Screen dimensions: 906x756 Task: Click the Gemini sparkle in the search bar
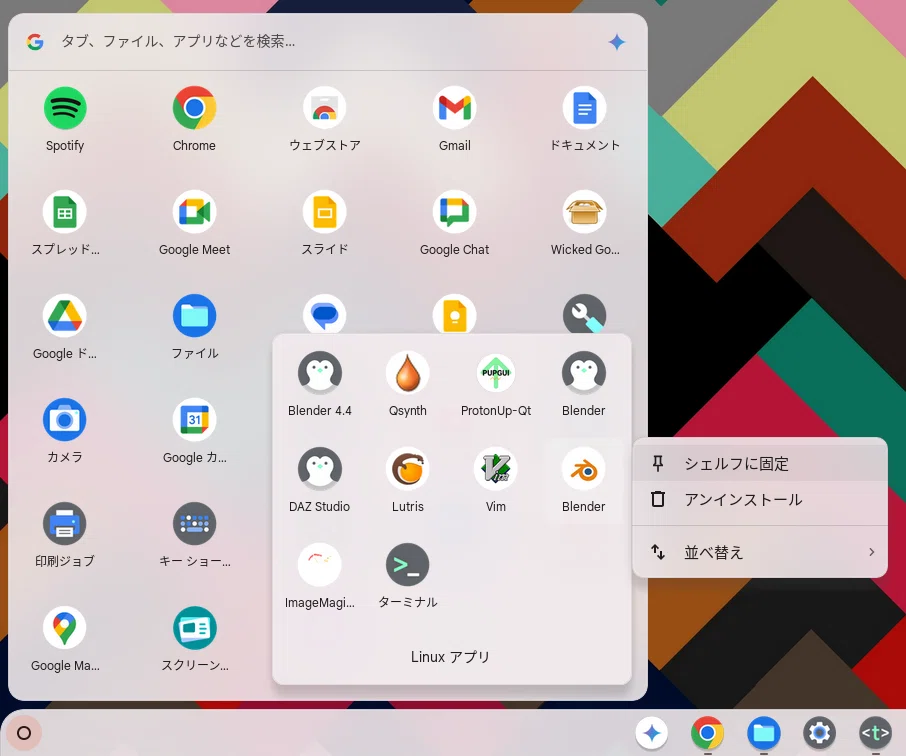pos(617,42)
